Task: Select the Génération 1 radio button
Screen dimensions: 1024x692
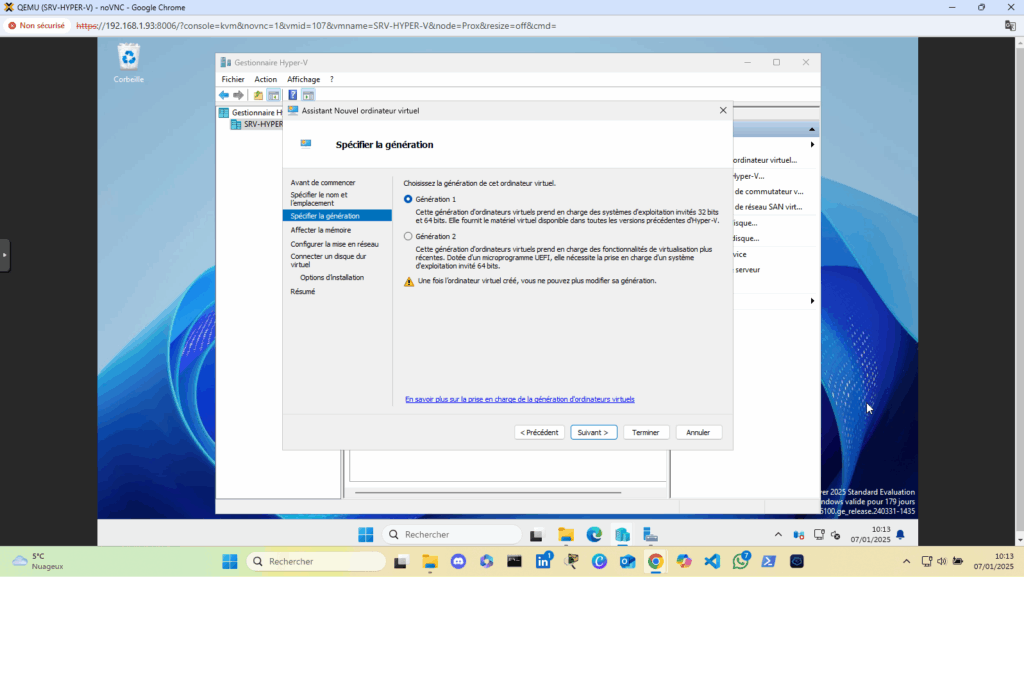Action: pyautogui.click(x=408, y=199)
